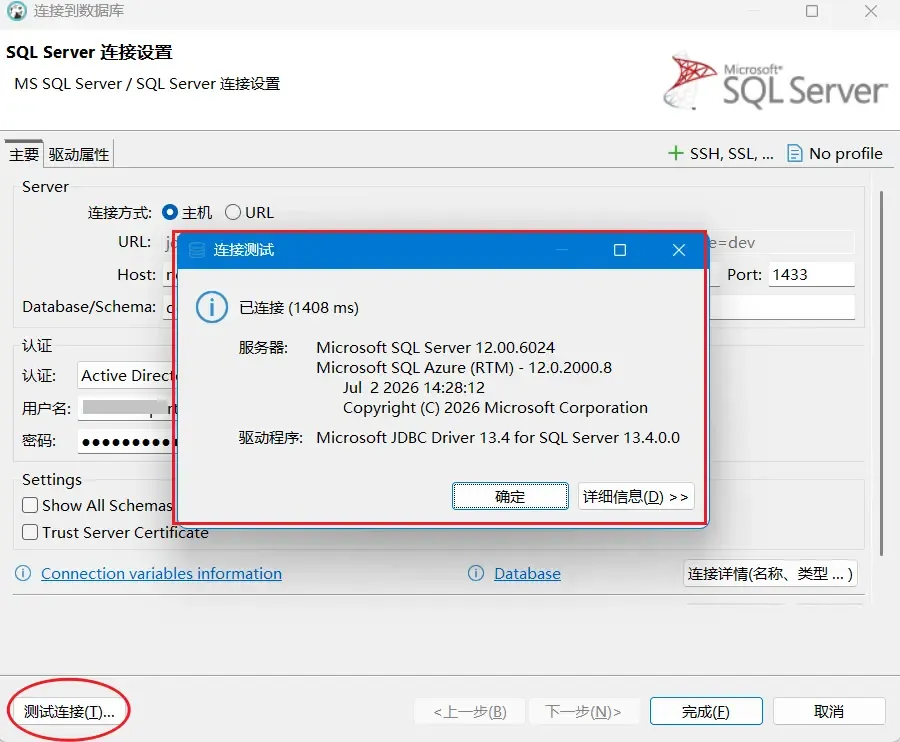Close the 连接到数据库 window
Screen dimensions: 900x742
click(871, 11)
